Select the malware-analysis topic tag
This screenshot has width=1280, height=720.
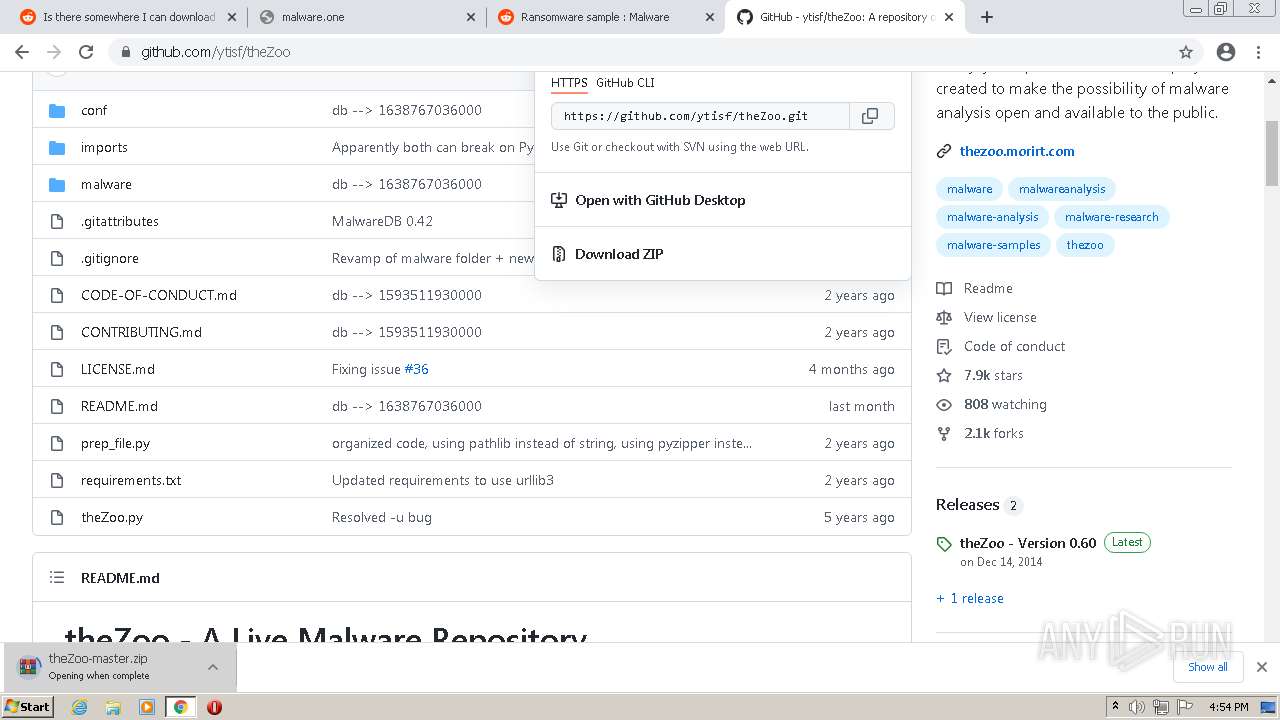point(992,217)
